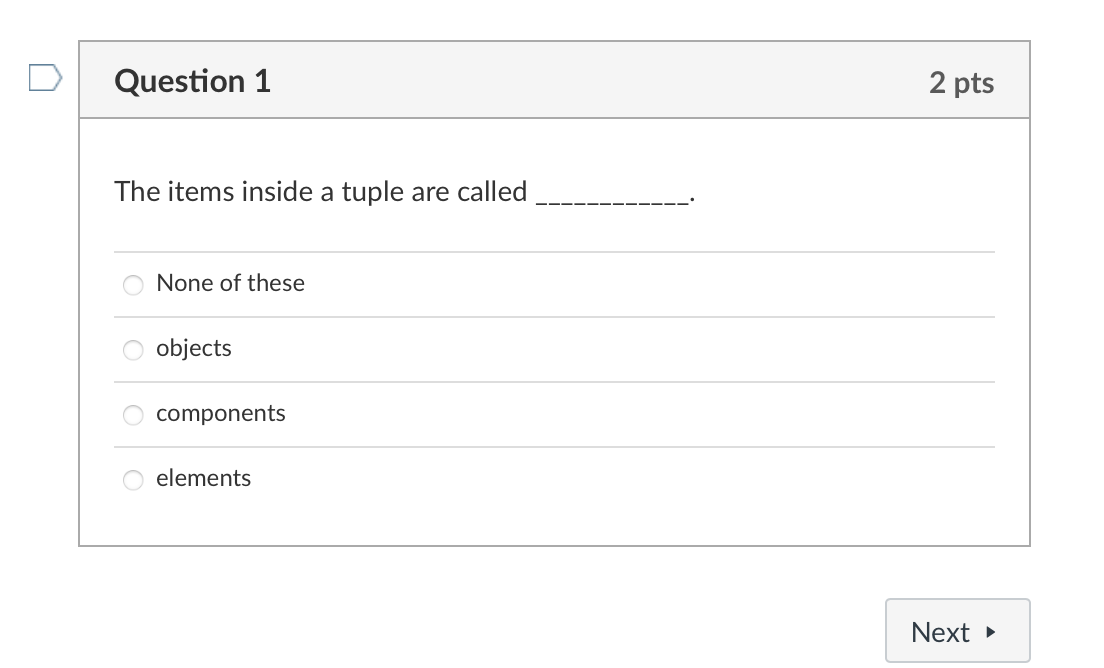Select the 'None of these' radio button
This screenshot has height=668, width=1104.
133,285
